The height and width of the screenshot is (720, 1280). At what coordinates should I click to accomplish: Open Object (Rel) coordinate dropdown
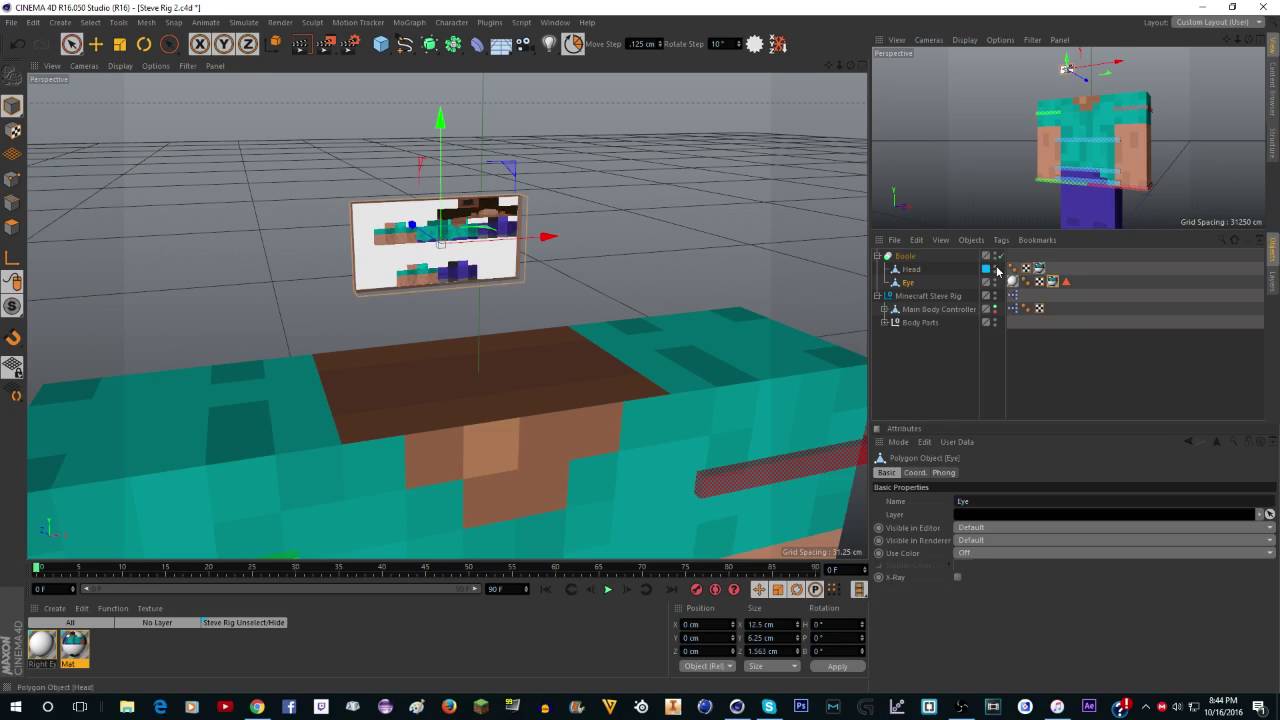pyautogui.click(x=707, y=666)
